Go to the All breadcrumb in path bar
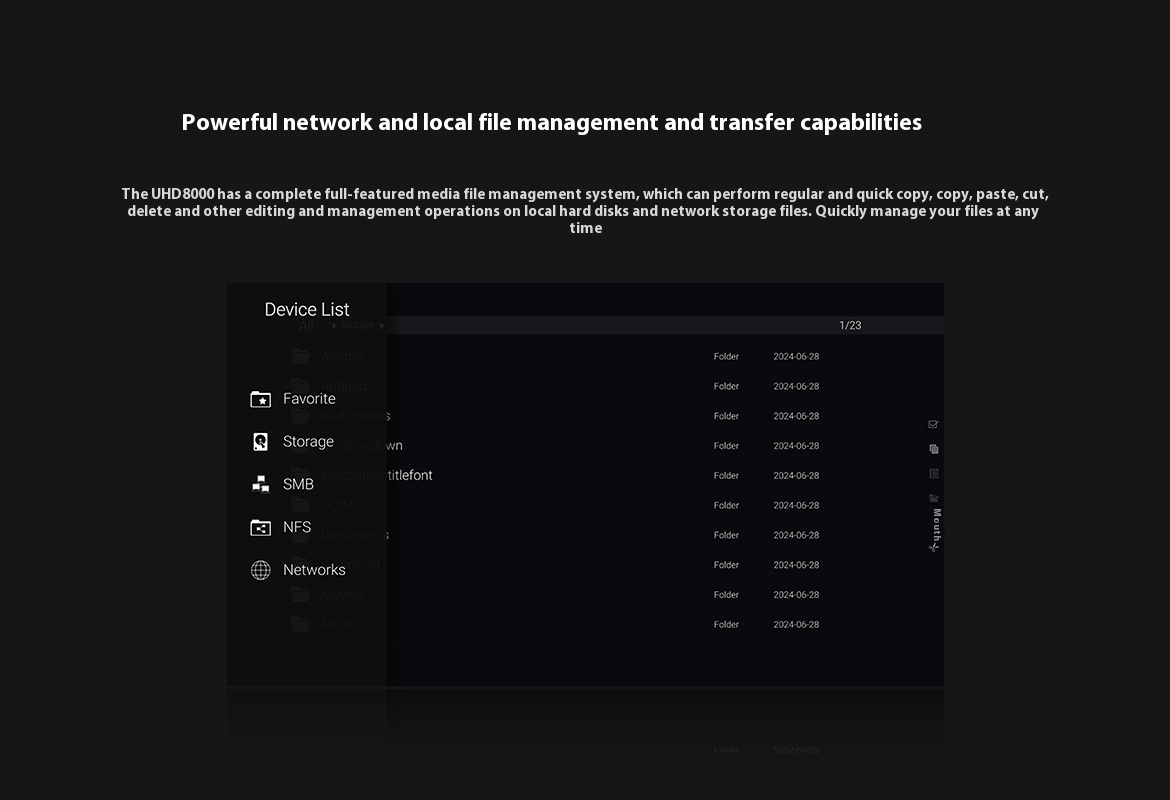The image size is (1170, 800). coord(306,326)
